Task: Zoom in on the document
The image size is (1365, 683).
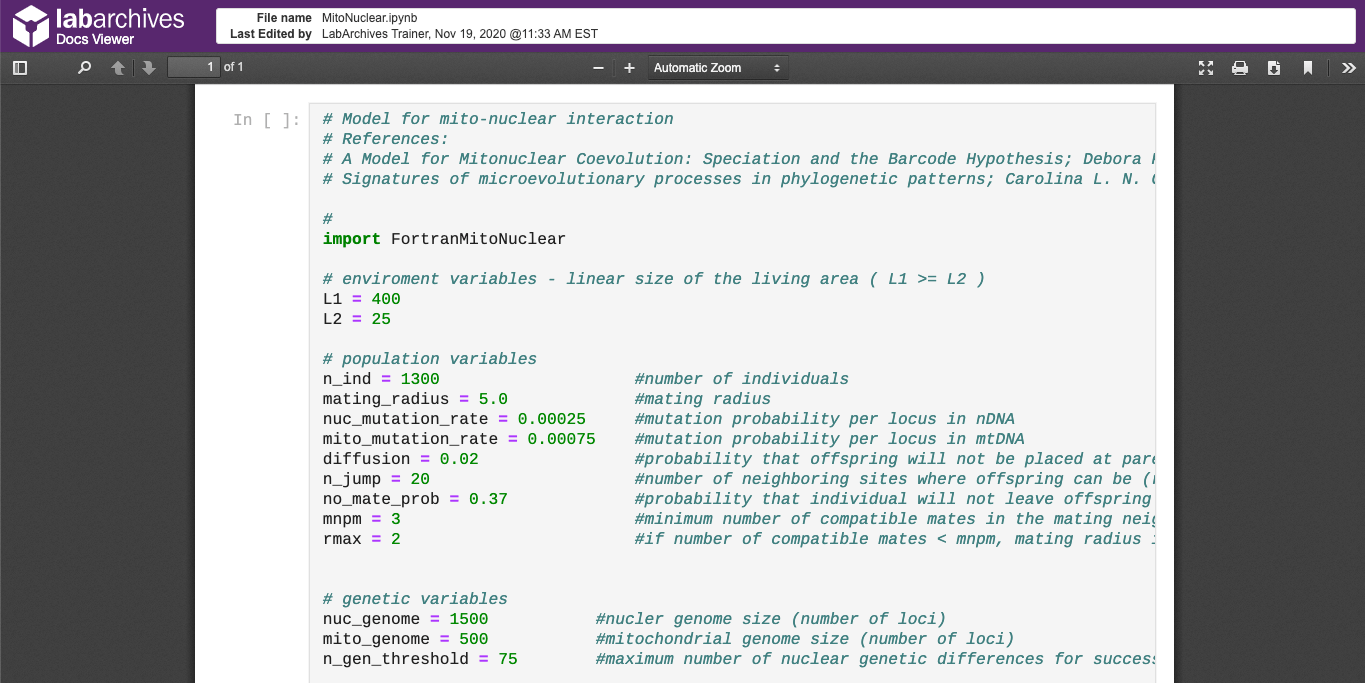Action: [628, 67]
